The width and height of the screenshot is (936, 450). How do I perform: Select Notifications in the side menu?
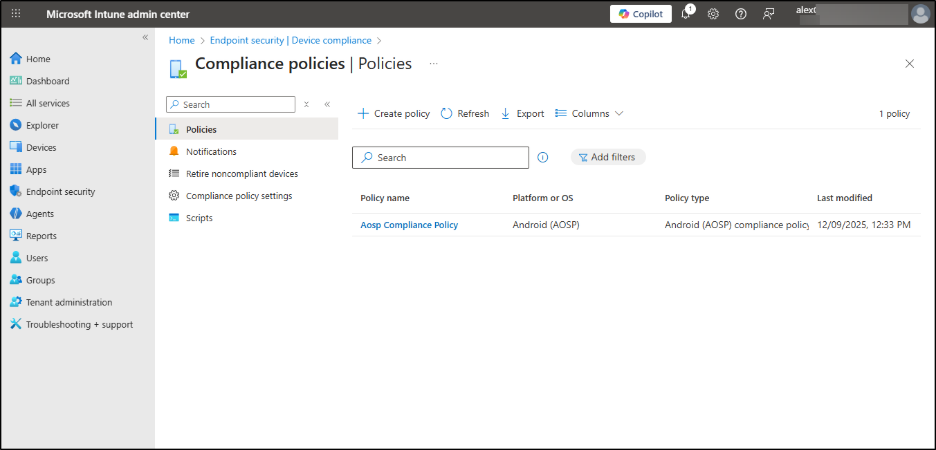(x=211, y=152)
